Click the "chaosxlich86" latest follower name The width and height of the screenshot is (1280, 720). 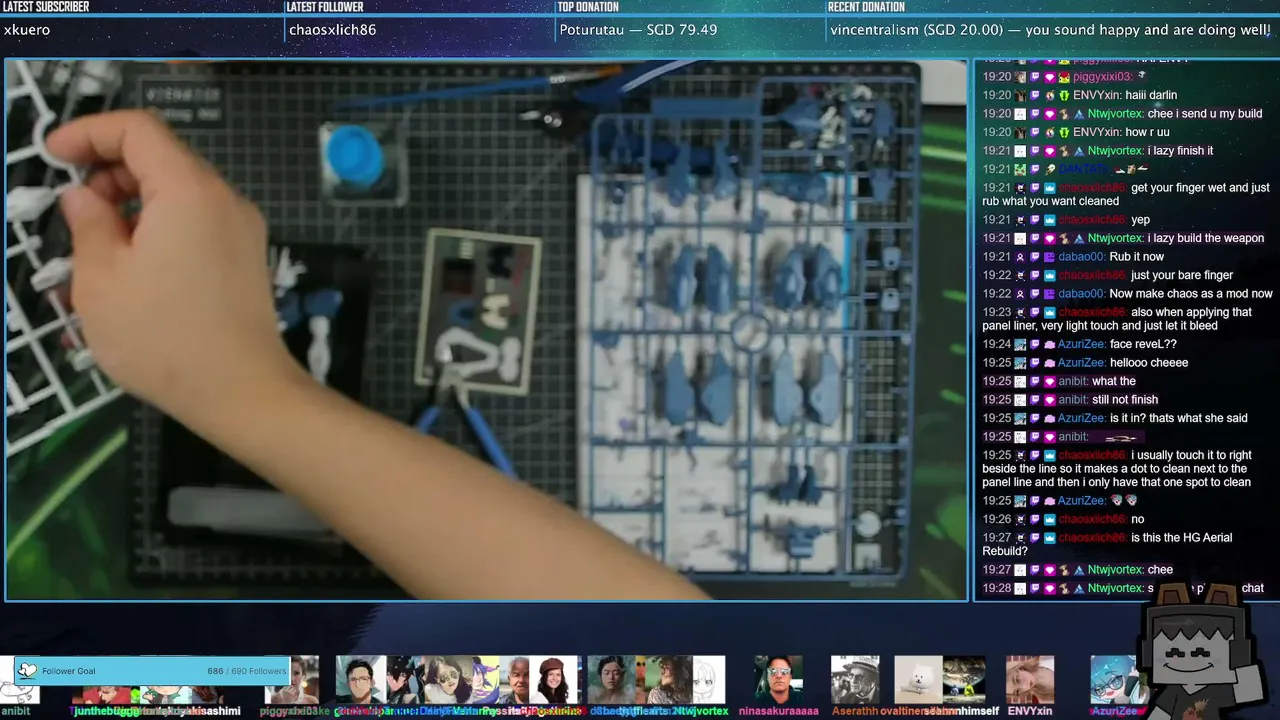point(333,30)
